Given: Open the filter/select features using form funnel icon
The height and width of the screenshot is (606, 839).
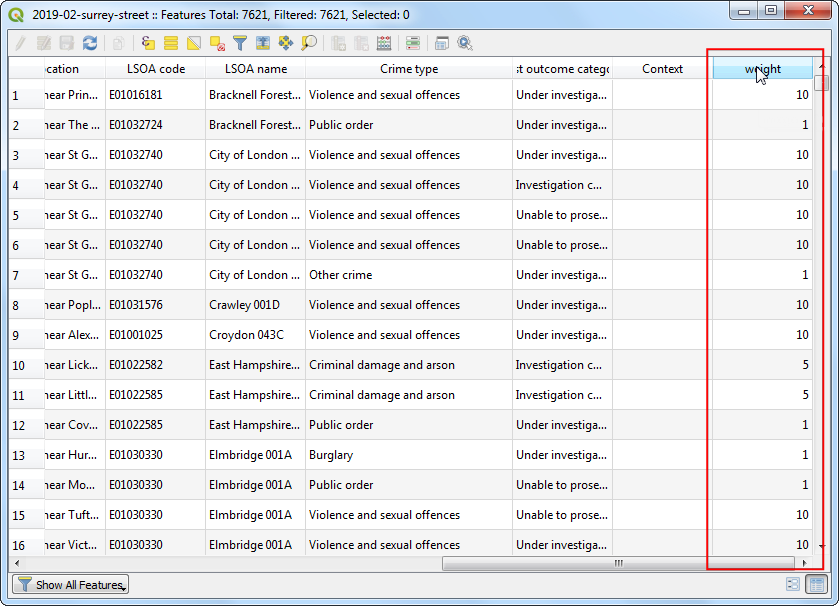Looking at the screenshot, I should (240, 43).
